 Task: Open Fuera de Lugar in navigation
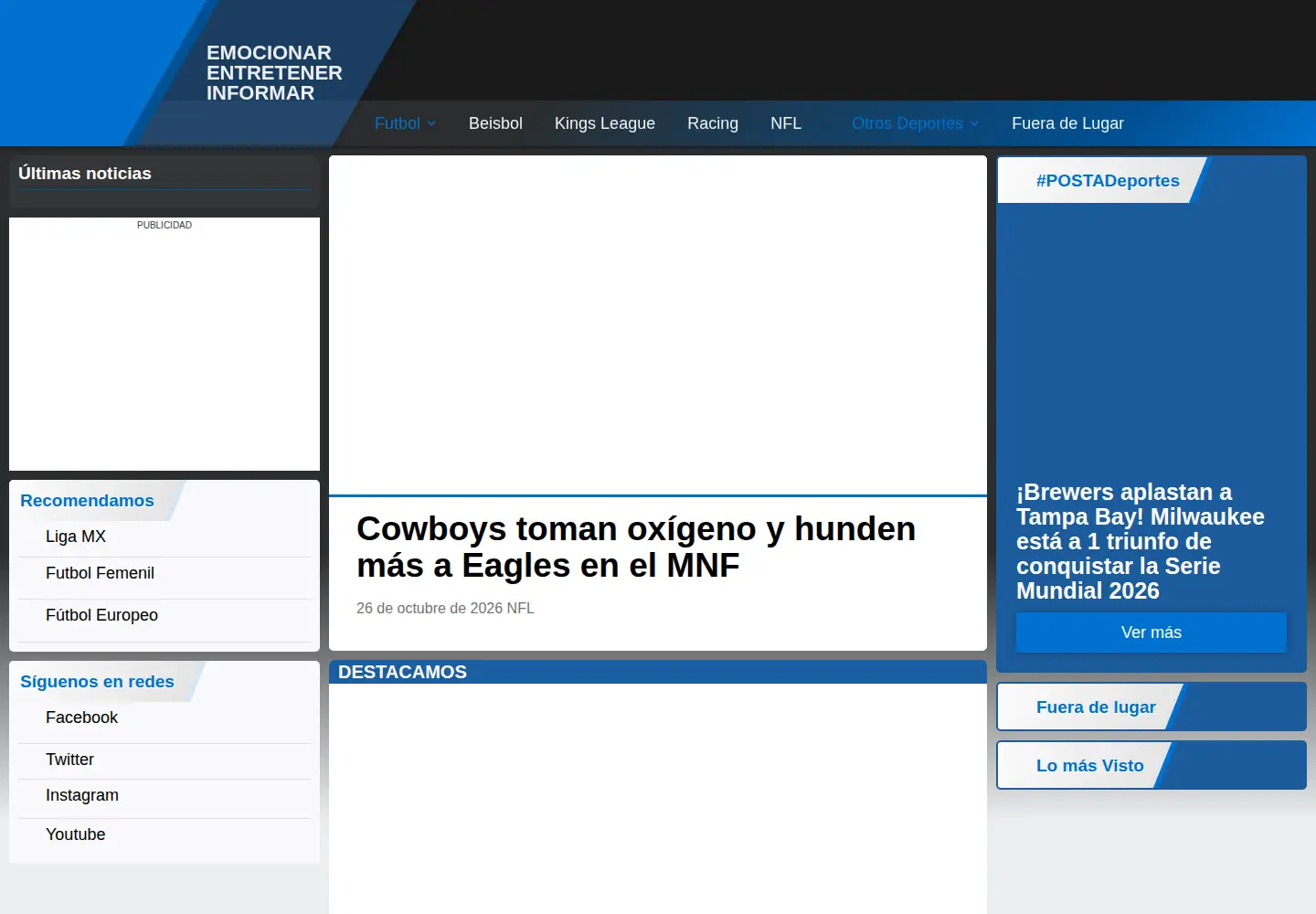tap(1067, 123)
